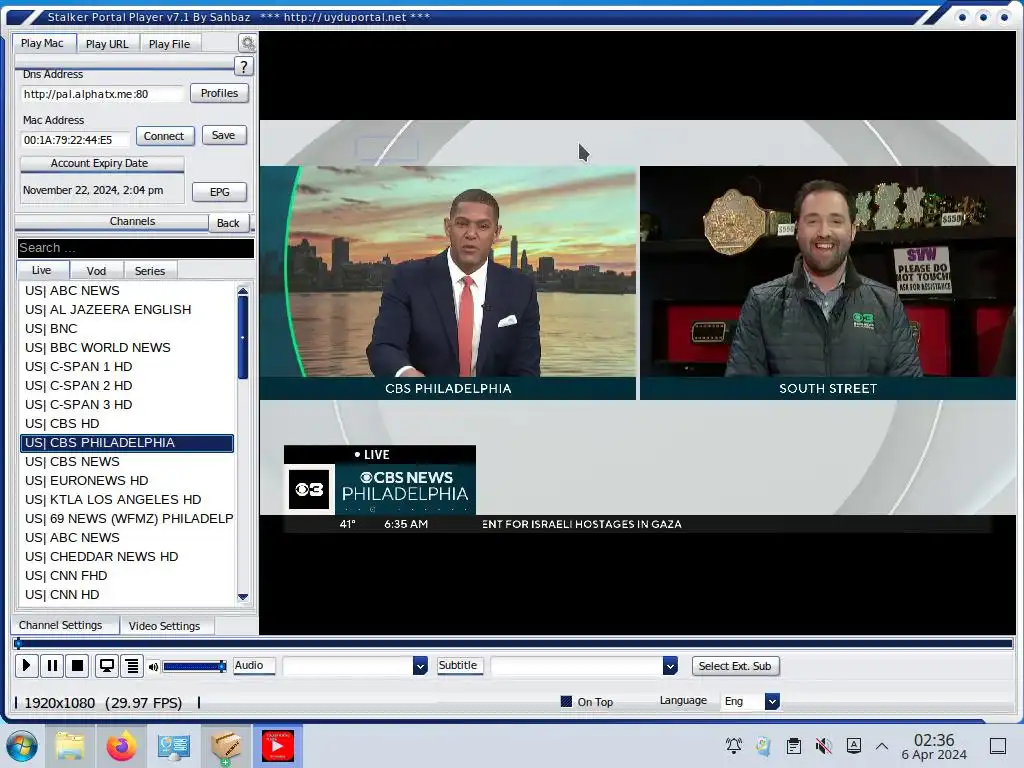Select the Series tab
Screen dimensions: 1024x768
[x=150, y=271]
